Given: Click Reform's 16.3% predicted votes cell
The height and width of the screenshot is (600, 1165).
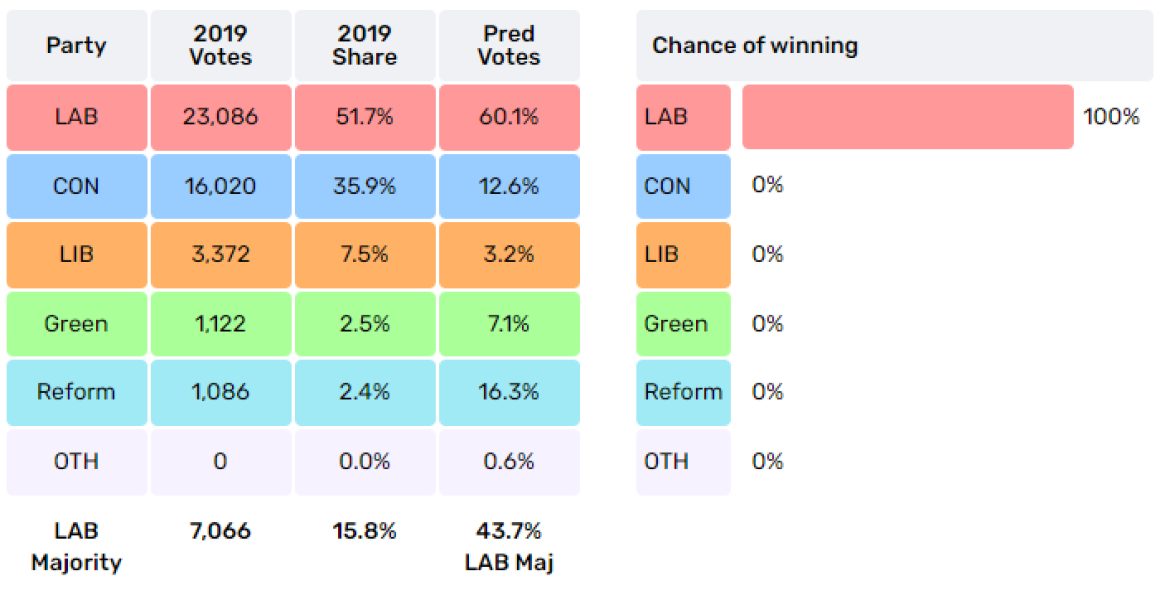Looking at the screenshot, I should point(509,392).
